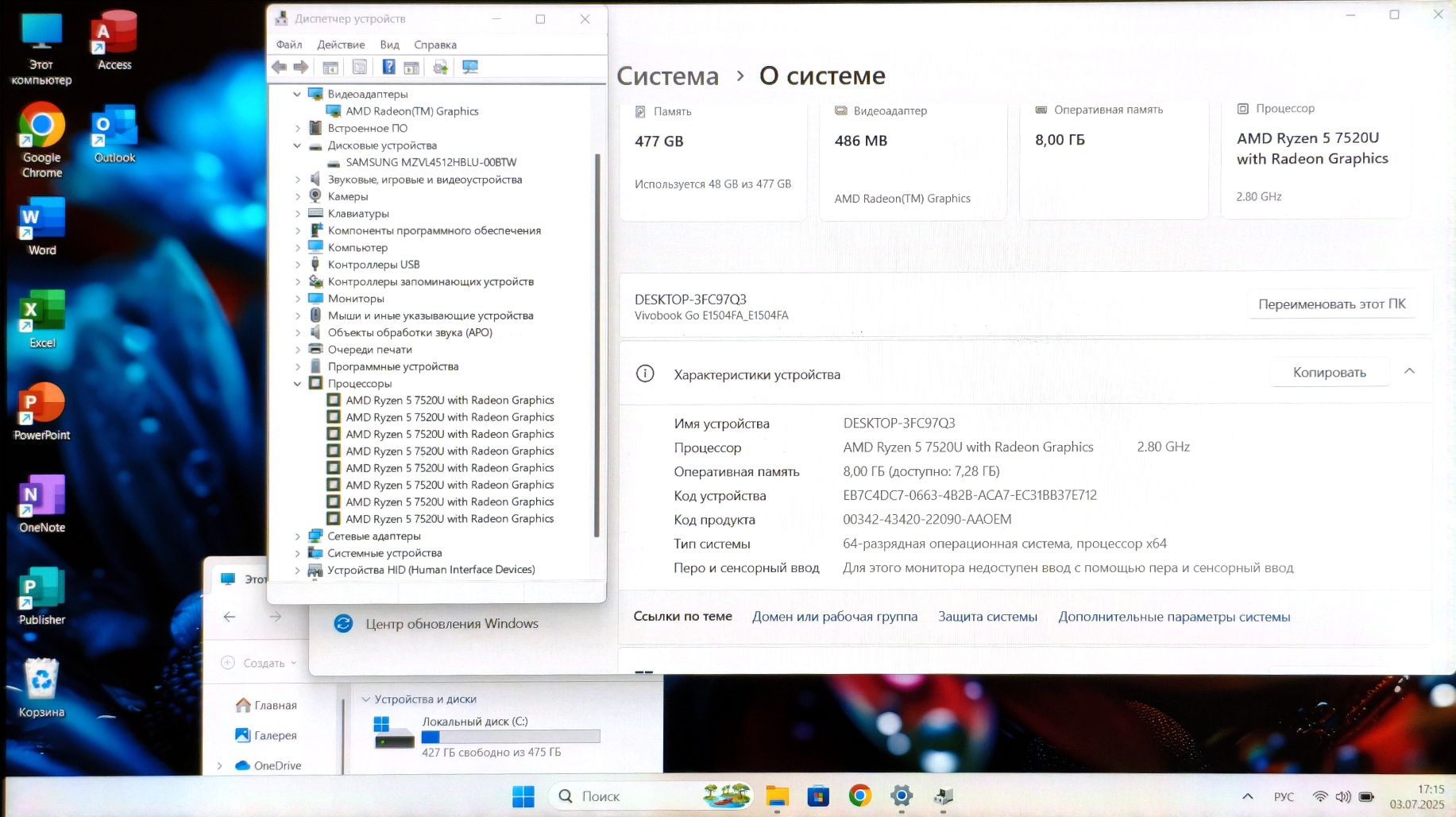Open Chrome from the taskbar
Screen dimensions: 1456x817
click(859, 796)
